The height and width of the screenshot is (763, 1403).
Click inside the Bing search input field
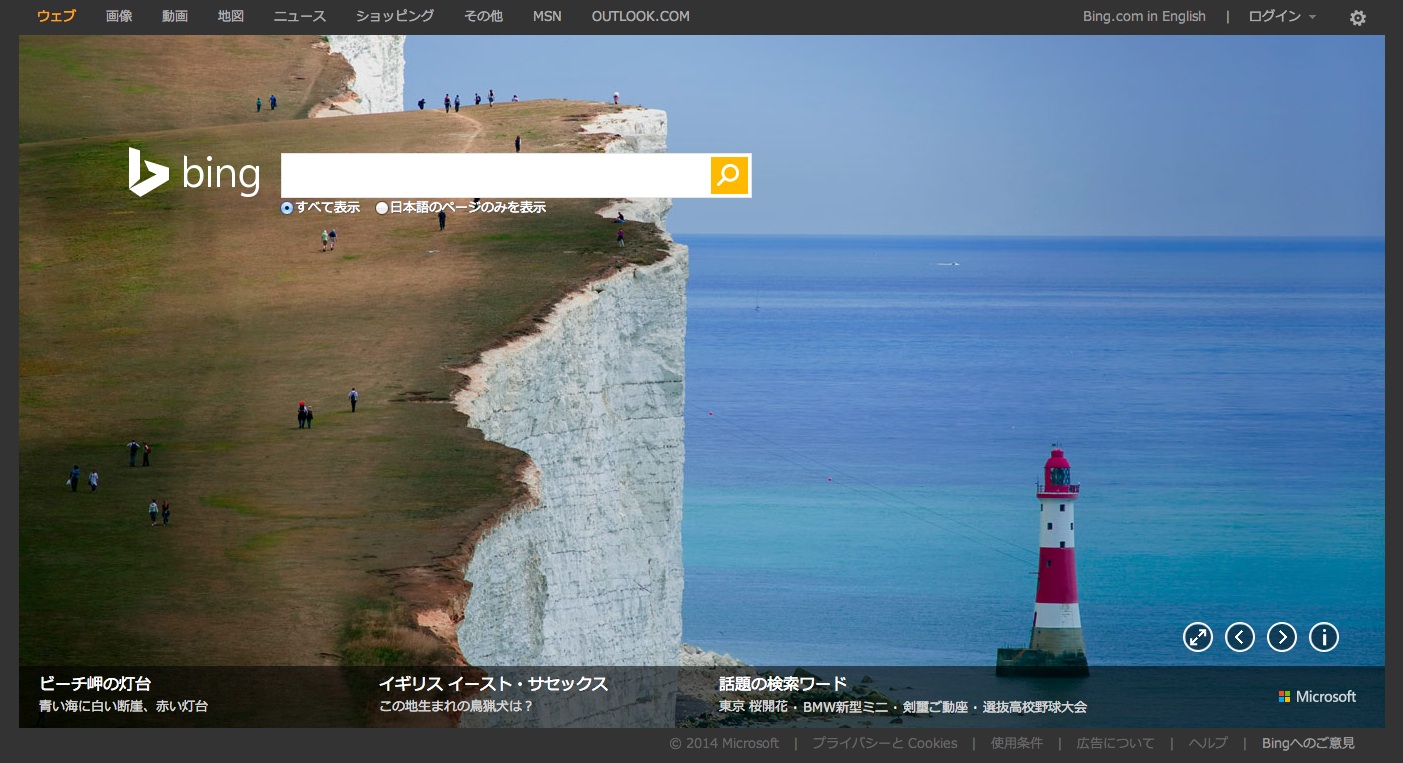pyautogui.click(x=495, y=175)
